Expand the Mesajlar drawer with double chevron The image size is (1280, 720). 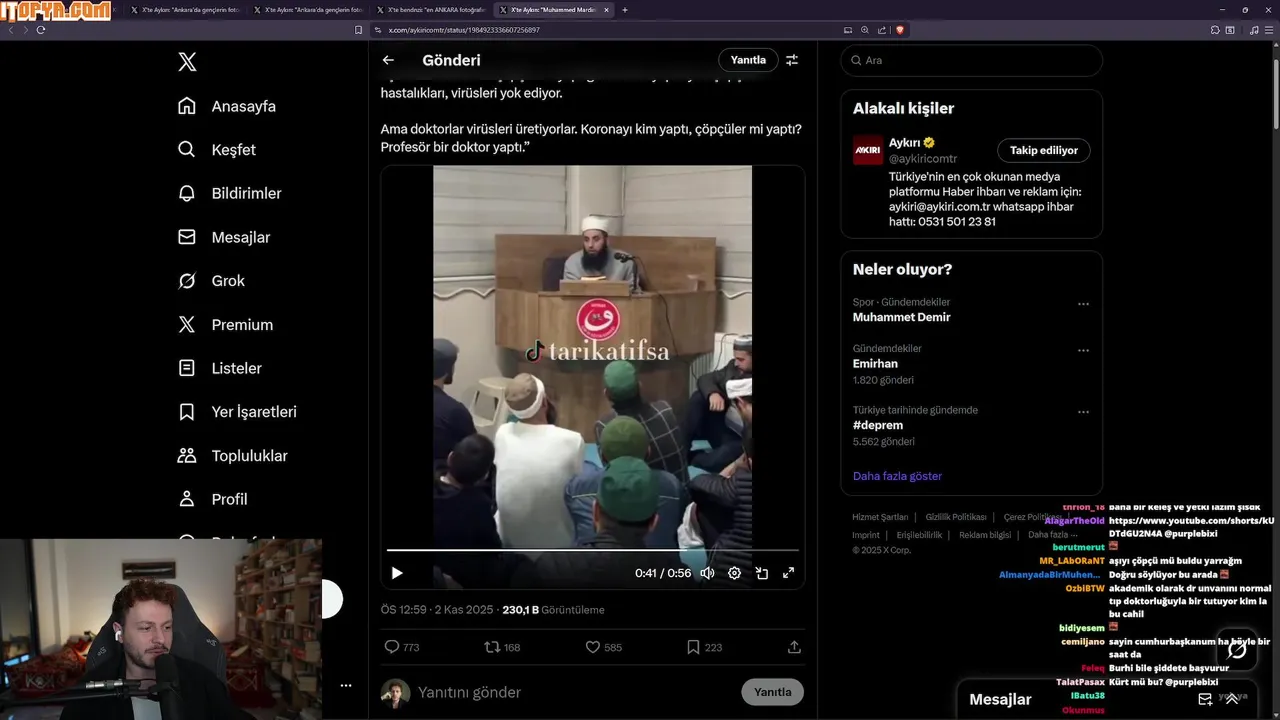click(x=1232, y=699)
